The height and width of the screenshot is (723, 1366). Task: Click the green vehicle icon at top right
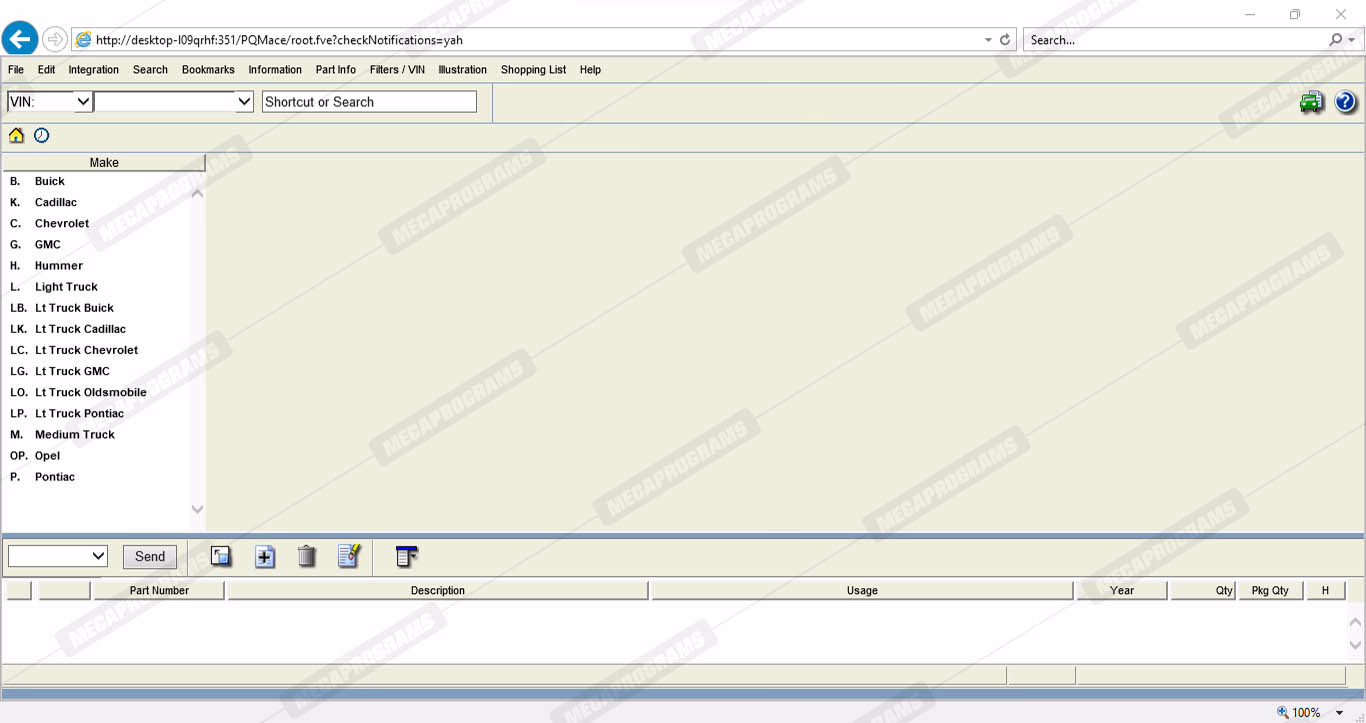[1311, 102]
